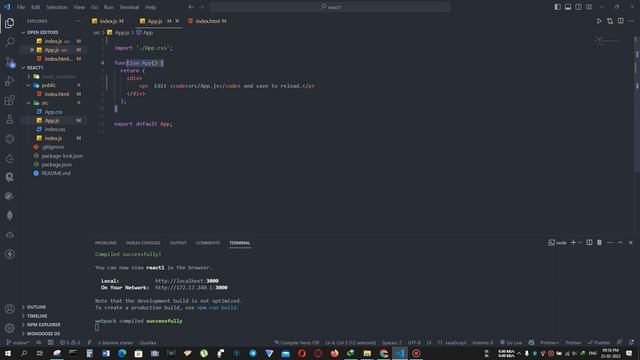
Task: Click the Accounts icon in activity bar
Action: pos(9,309)
